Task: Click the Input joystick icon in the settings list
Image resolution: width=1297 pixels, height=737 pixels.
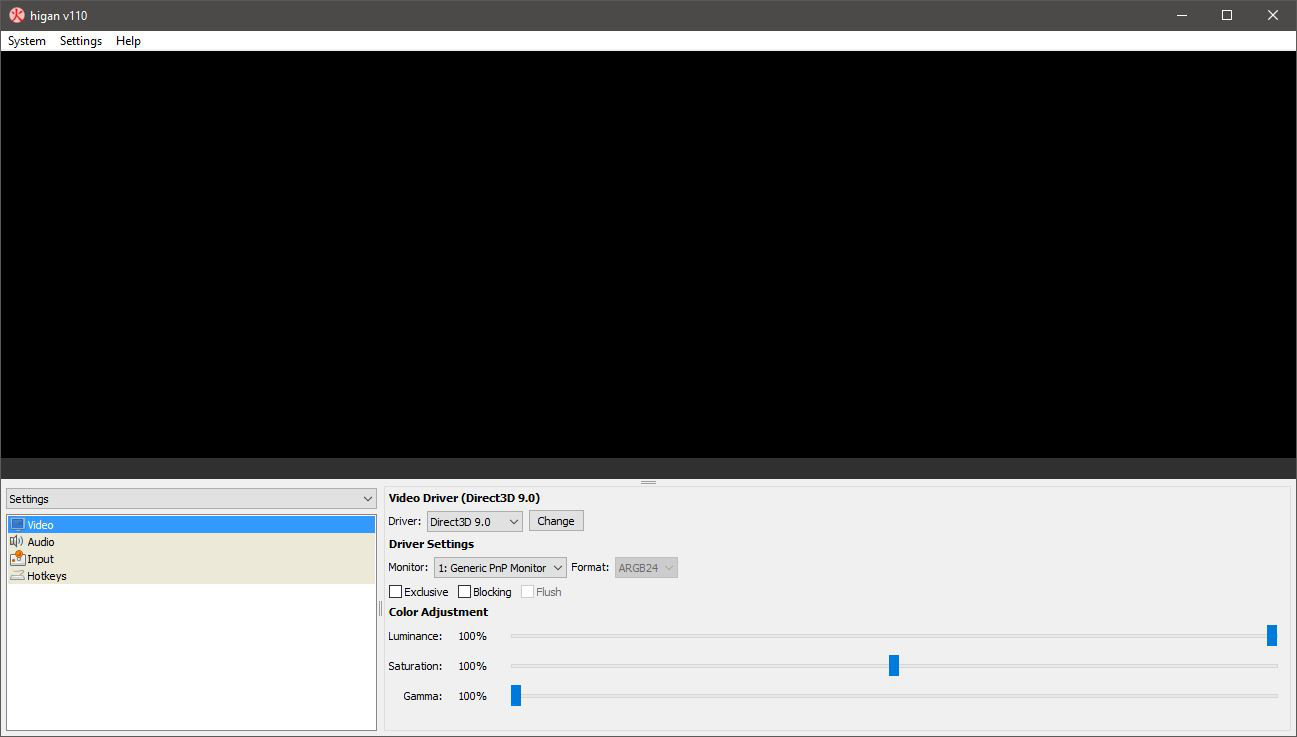Action: [x=17, y=558]
